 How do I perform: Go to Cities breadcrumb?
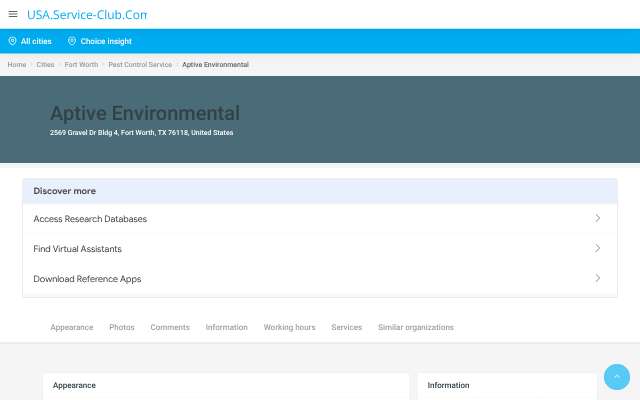coord(45,64)
